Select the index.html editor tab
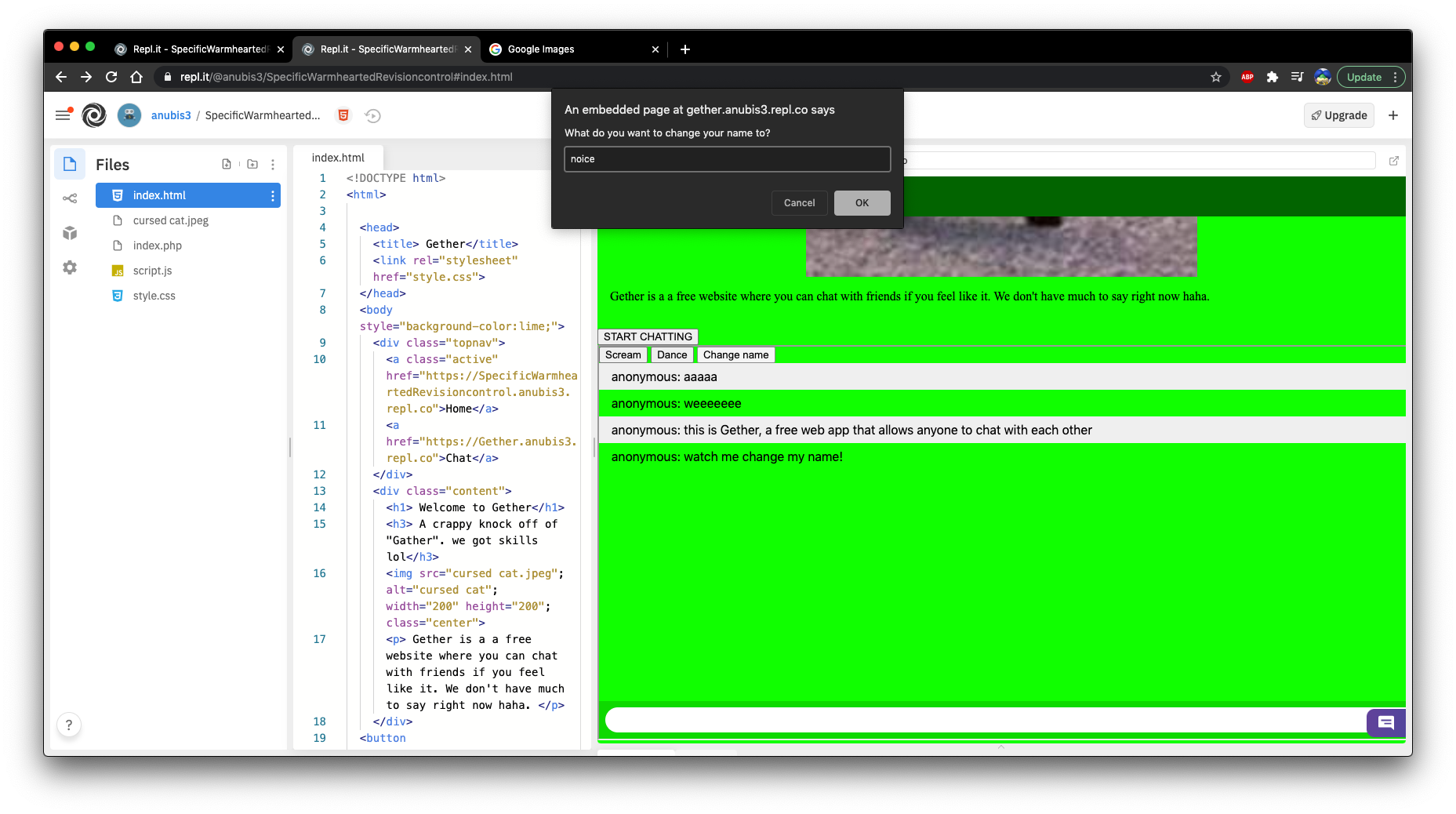Viewport: 1456px width, 814px height. [x=338, y=158]
